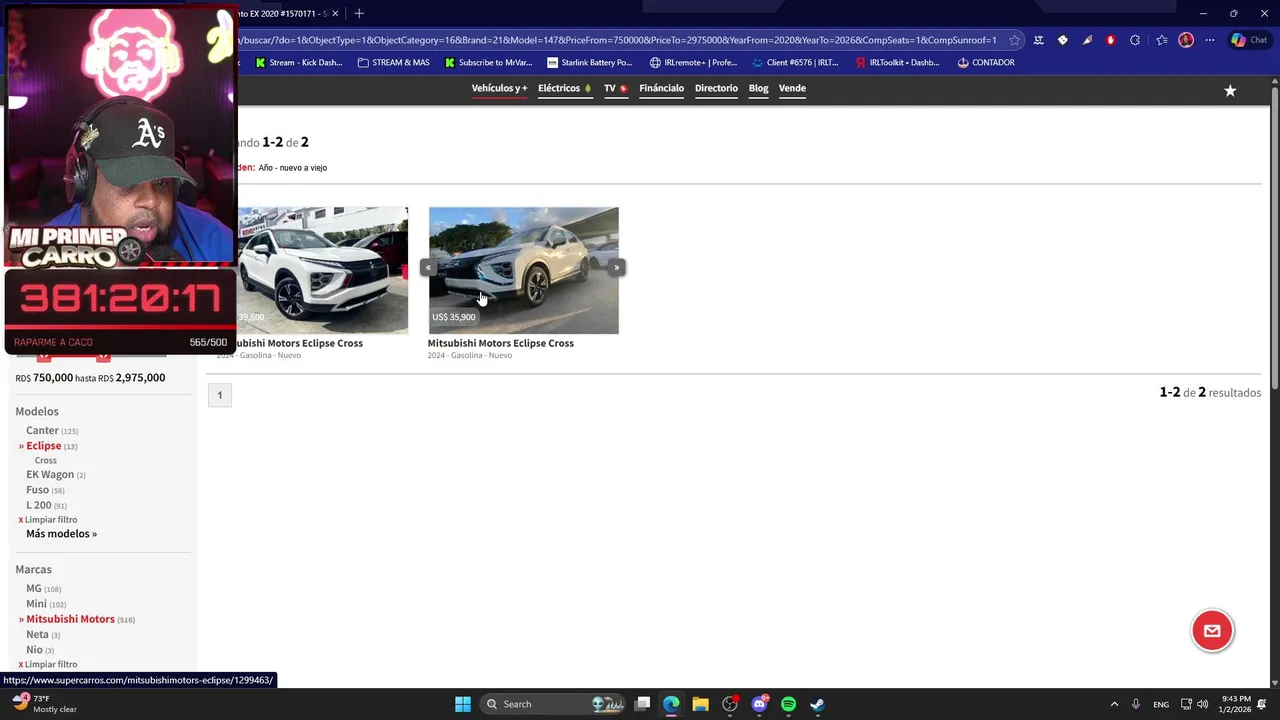Viewport: 1280px width, 720px height.
Task: Open the Subscribe to MrVar bookmark
Action: tap(488, 62)
